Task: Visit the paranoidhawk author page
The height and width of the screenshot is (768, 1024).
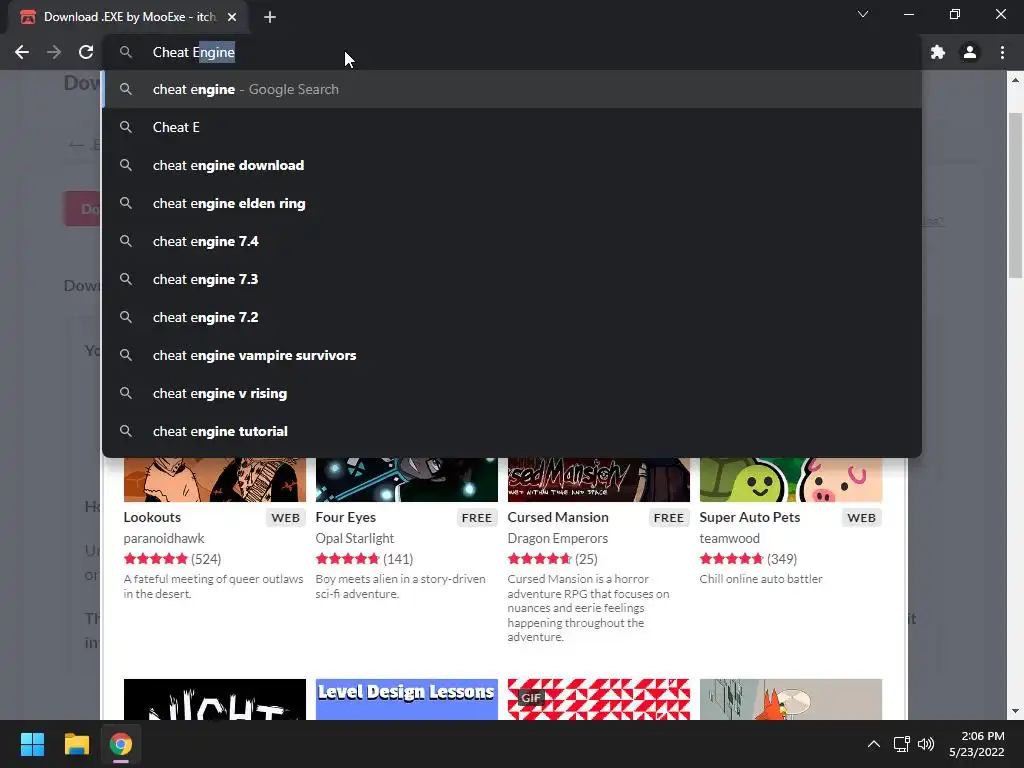Action: pos(164,538)
